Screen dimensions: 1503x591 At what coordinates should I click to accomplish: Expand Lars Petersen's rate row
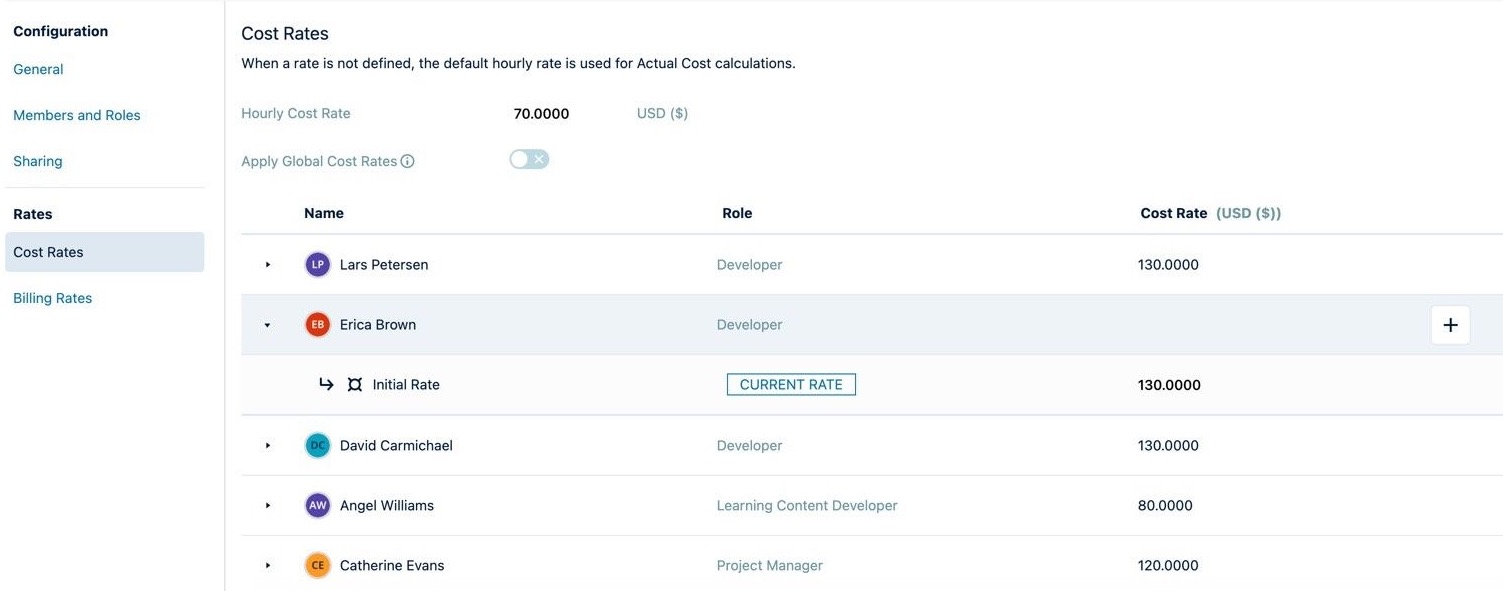click(268, 265)
